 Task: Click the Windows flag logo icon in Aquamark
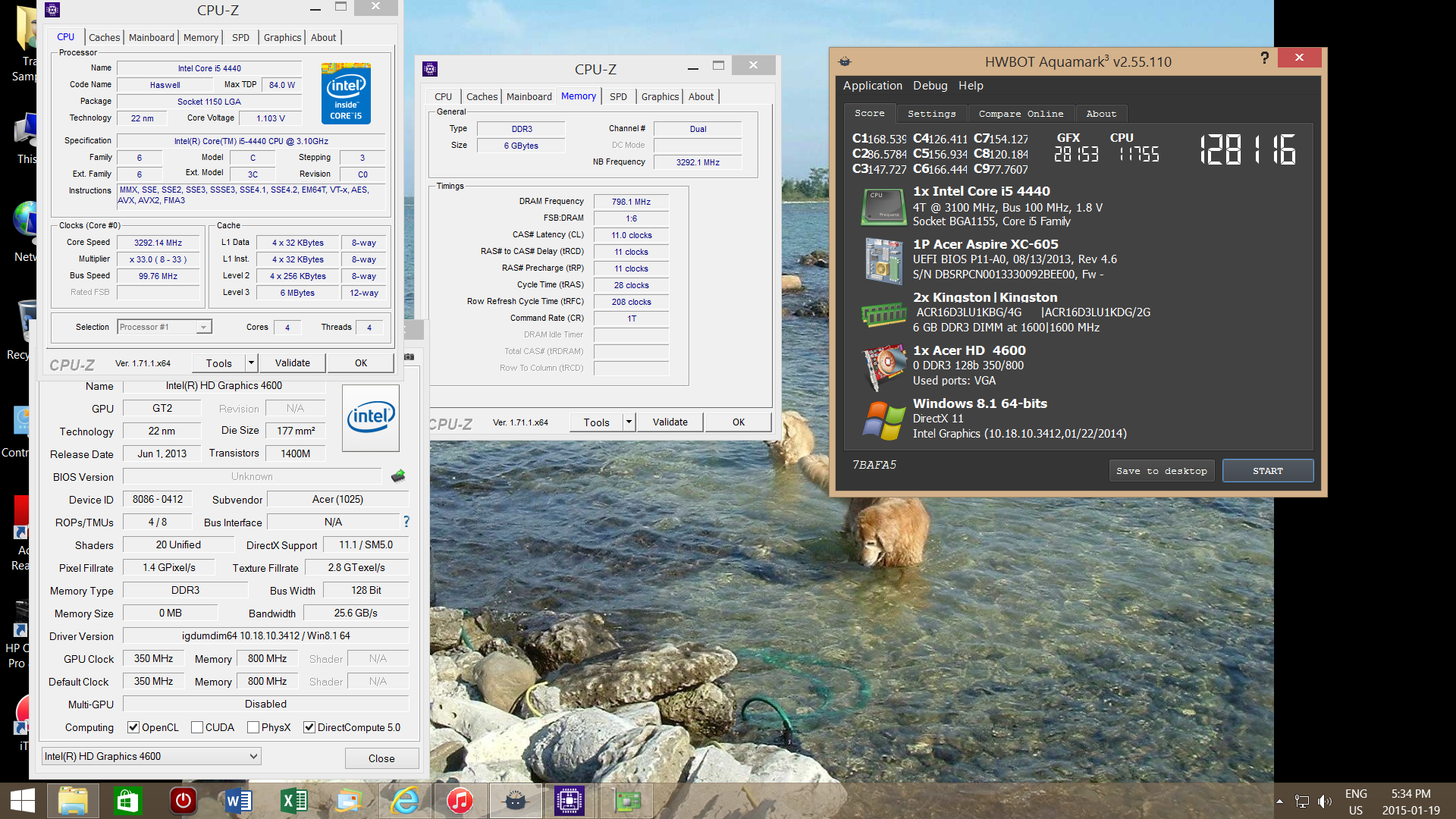pyautogui.click(x=883, y=419)
